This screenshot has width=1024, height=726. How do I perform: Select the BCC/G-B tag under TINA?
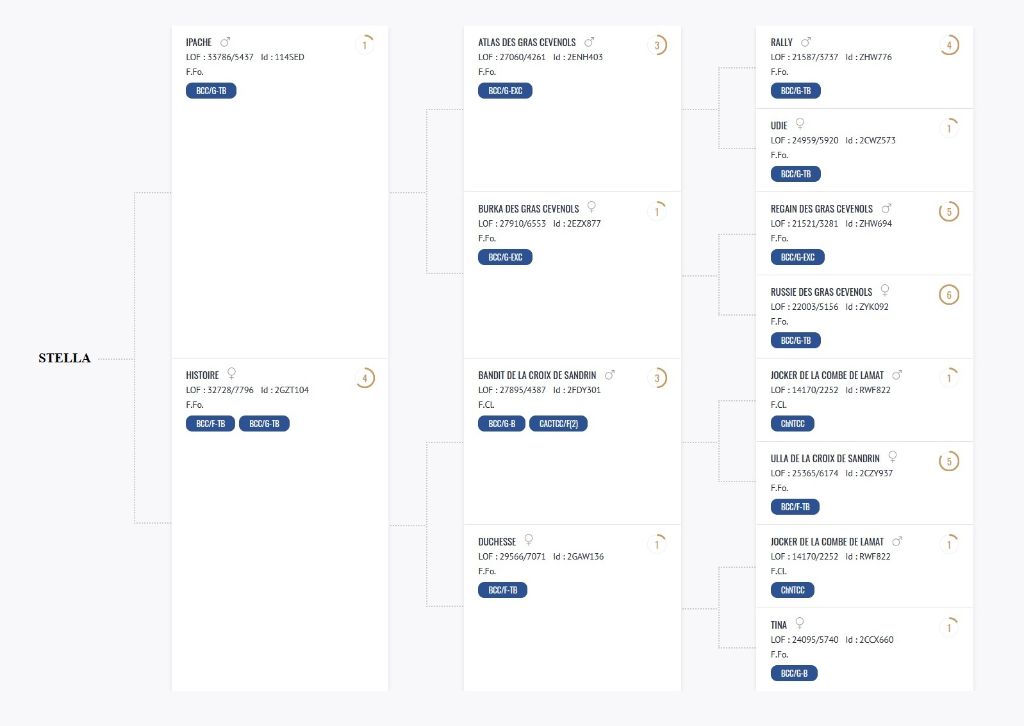[794, 673]
